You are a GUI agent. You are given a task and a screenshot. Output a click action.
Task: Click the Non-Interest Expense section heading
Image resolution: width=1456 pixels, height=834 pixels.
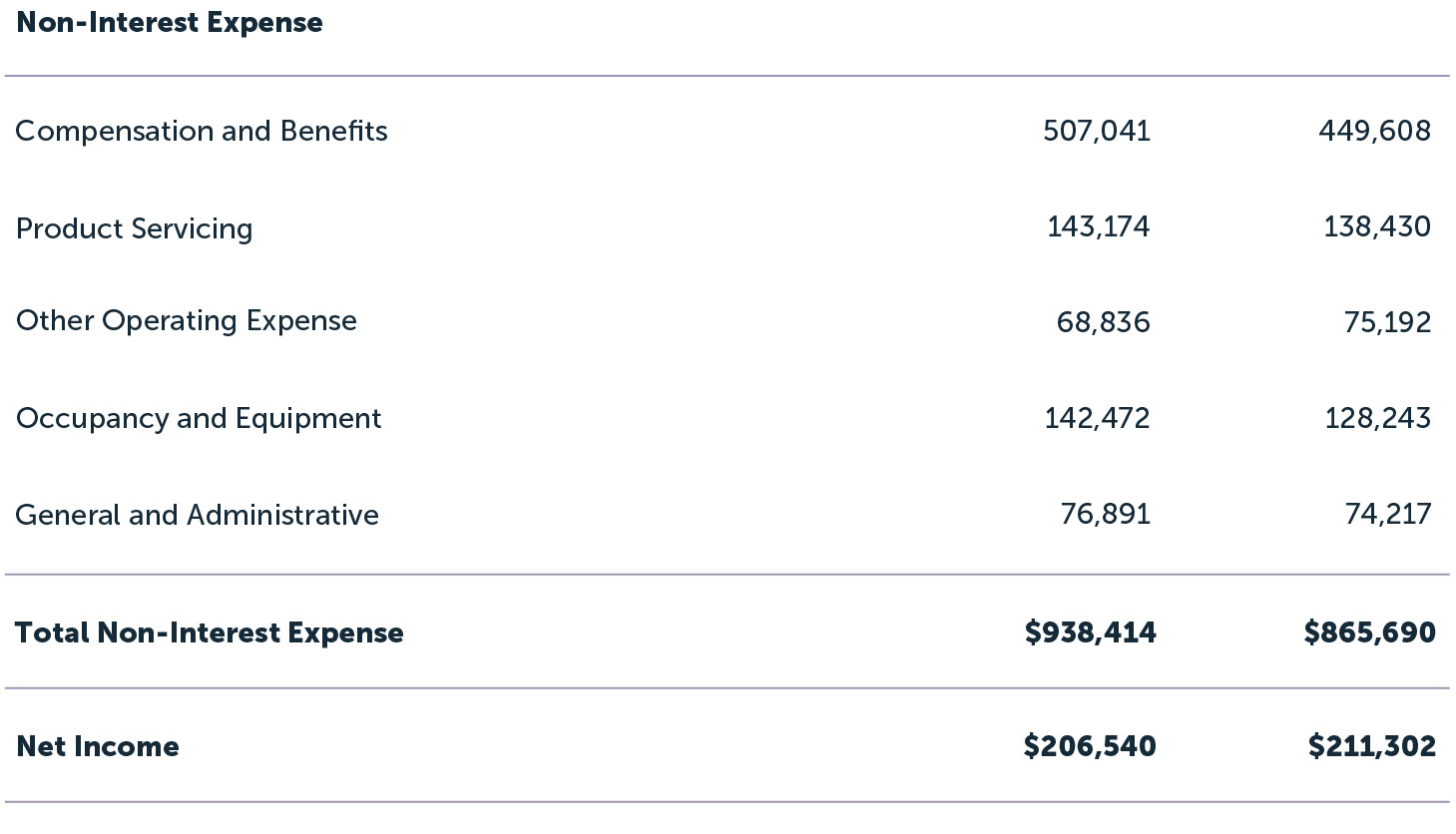(x=170, y=23)
